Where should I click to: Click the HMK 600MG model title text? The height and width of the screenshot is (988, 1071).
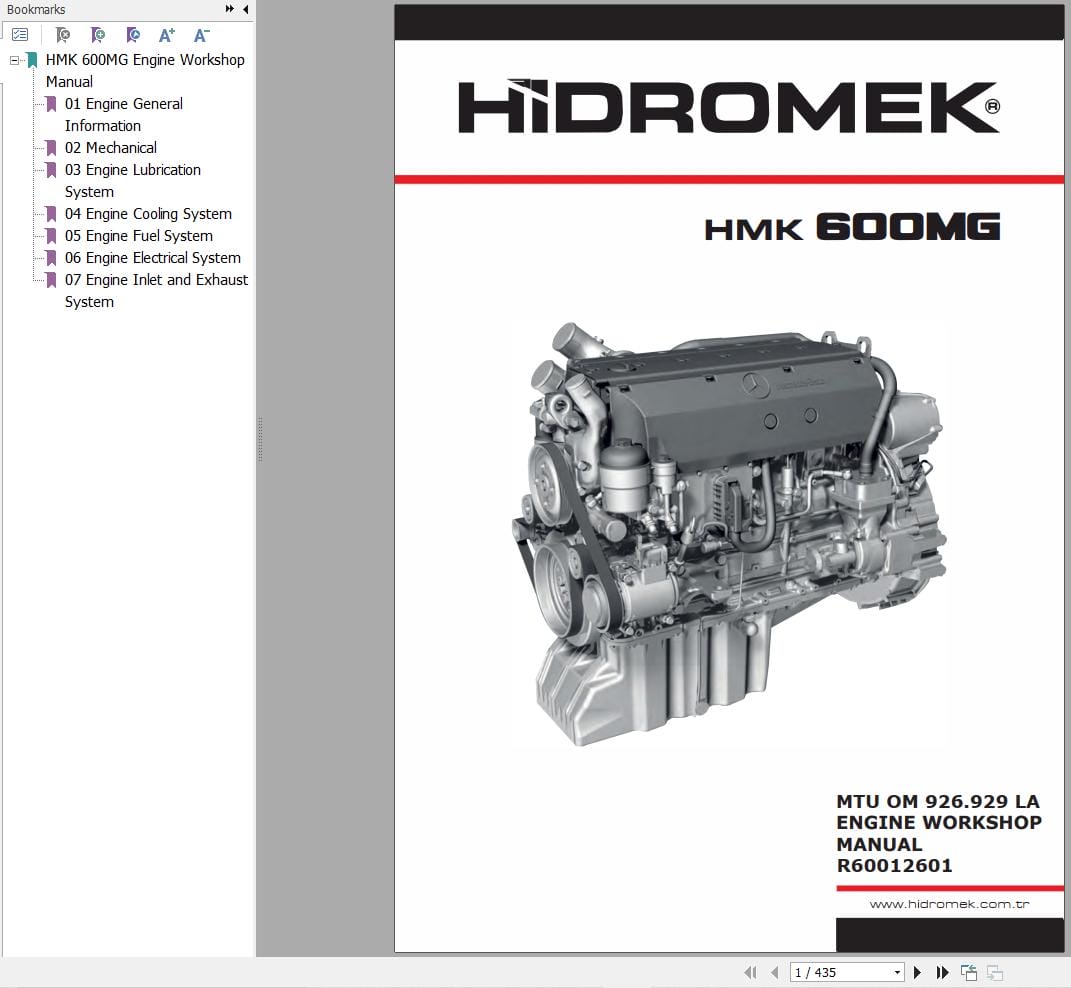click(852, 228)
